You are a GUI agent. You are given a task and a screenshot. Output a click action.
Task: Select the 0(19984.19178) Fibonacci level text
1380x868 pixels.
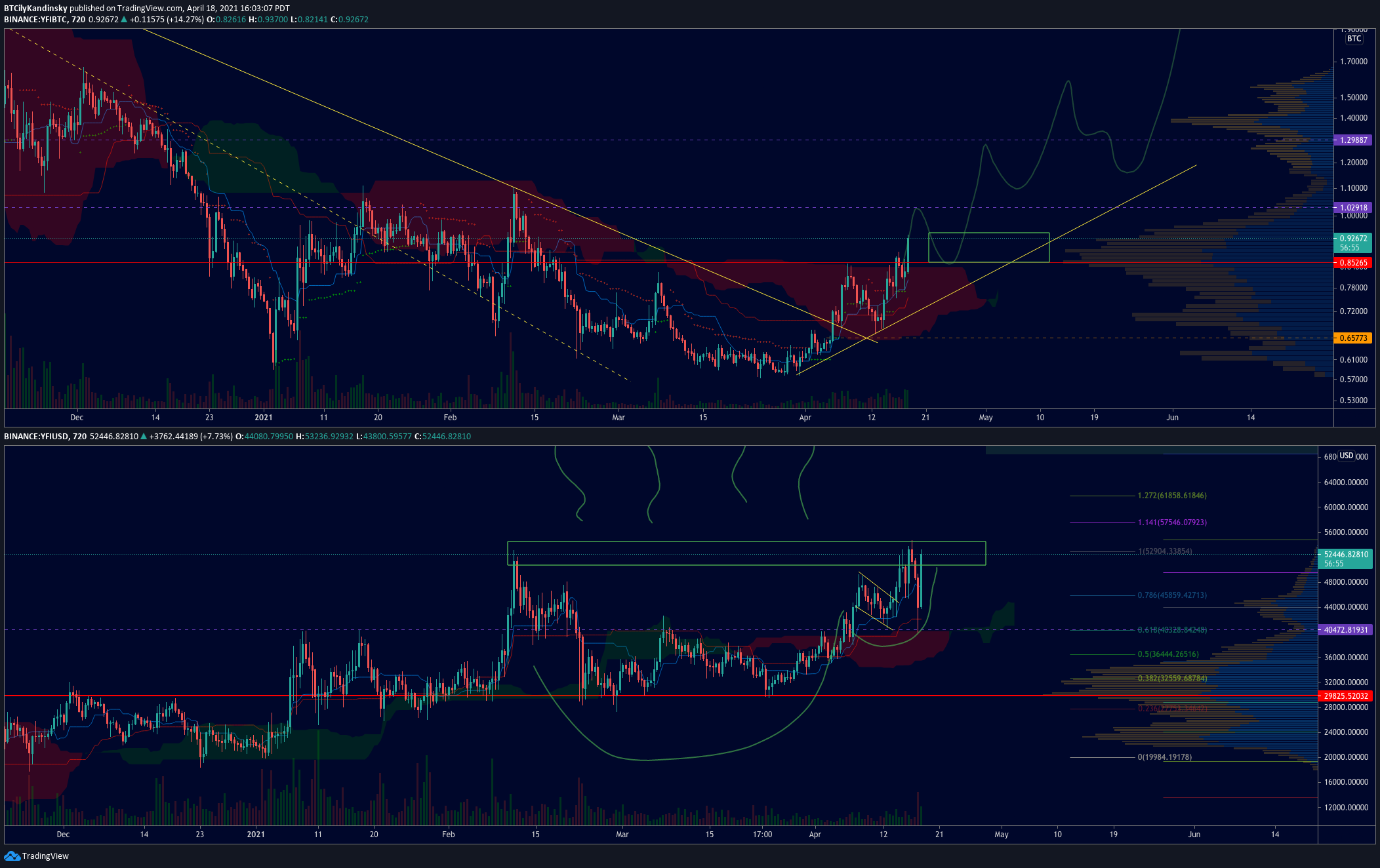pos(1164,757)
